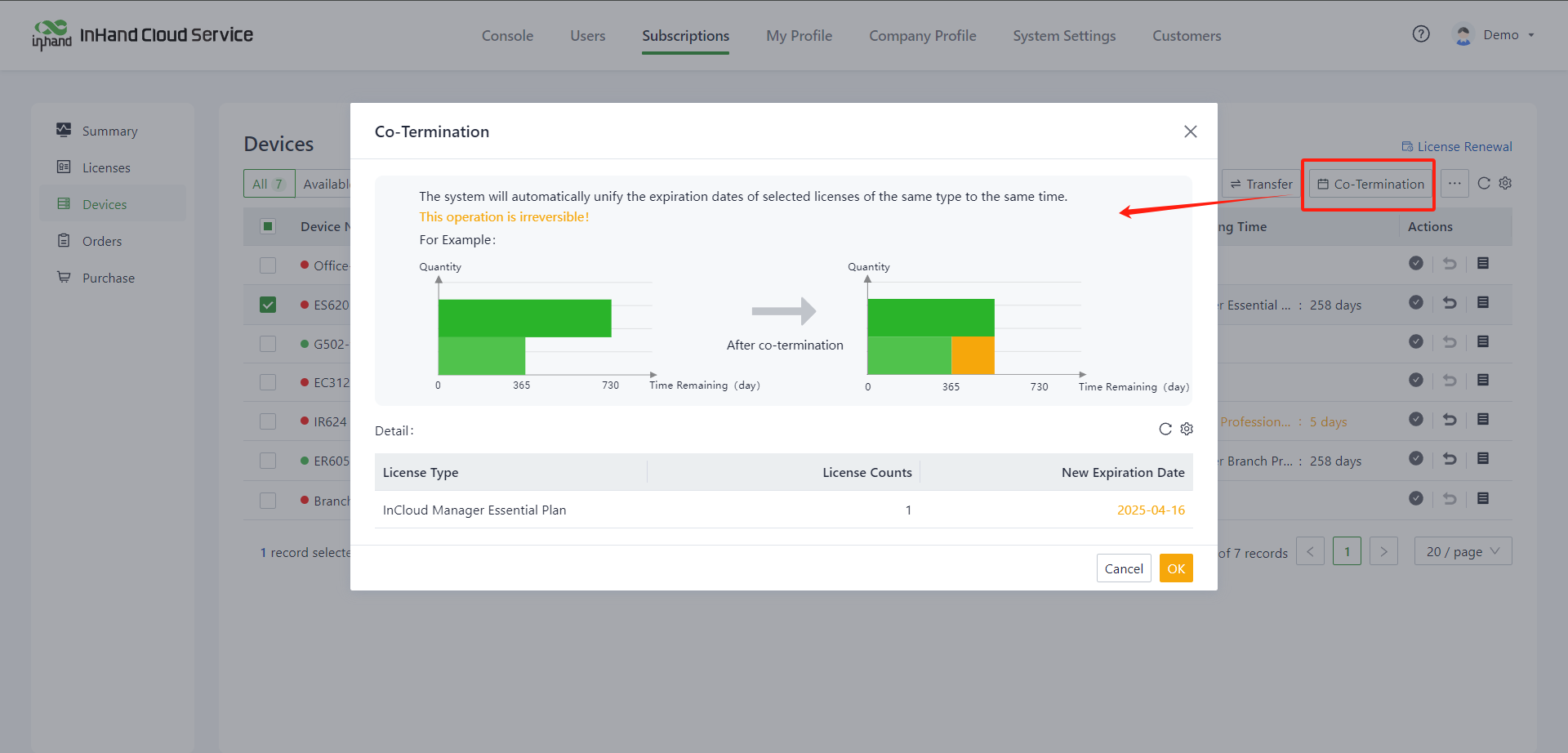Refresh the Detail table in dialog
The width and height of the screenshot is (1568, 753).
[x=1165, y=430]
